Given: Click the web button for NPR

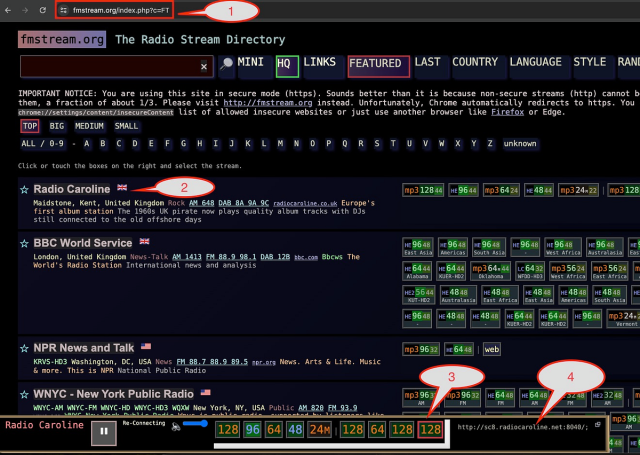Looking at the screenshot, I should click(x=491, y=349).
